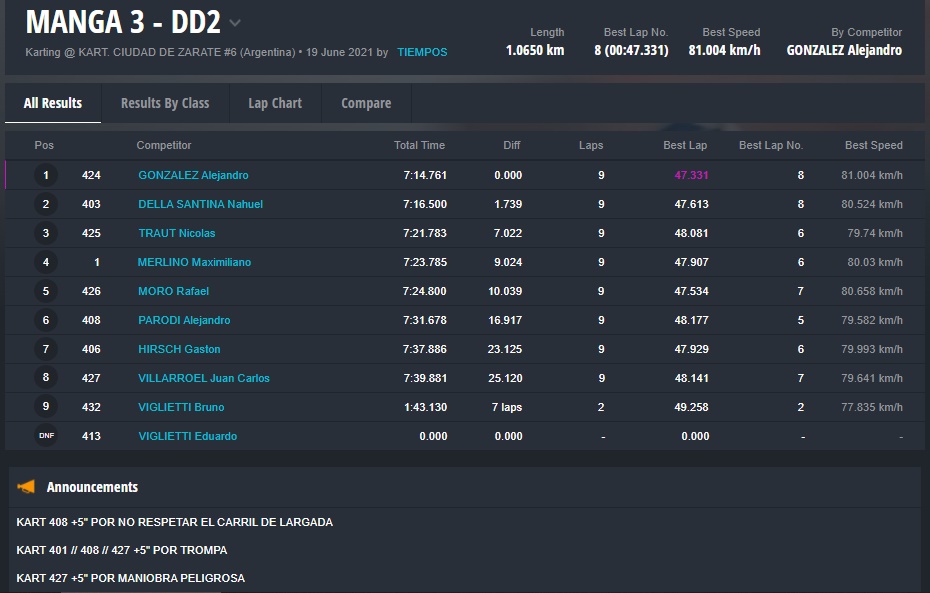Click the position 5 circle badge
The height and width of the screenshot is (593, 930).
click(x=45, y=291)
